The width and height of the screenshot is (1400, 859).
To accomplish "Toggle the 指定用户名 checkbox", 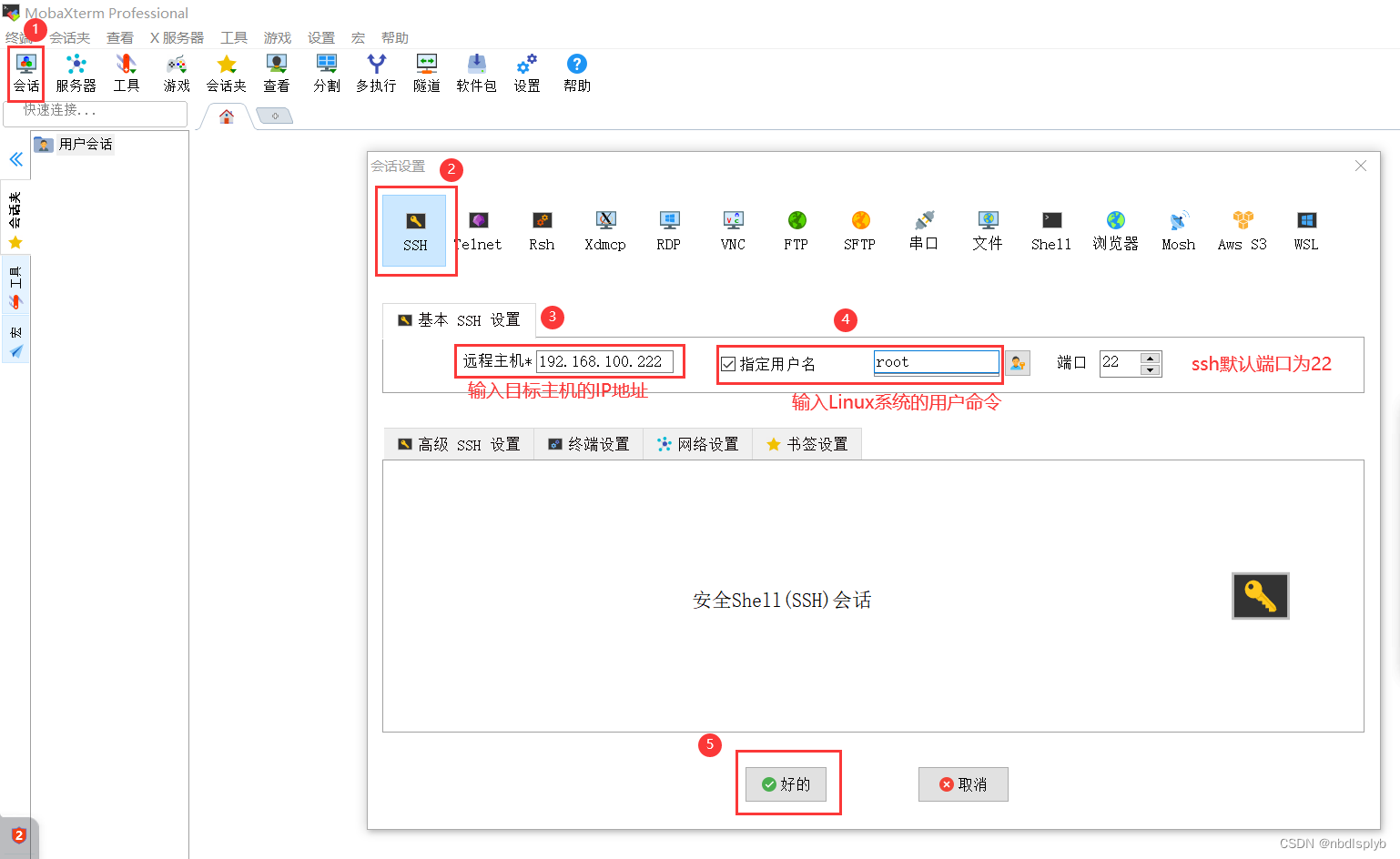I will pos(728,364).
